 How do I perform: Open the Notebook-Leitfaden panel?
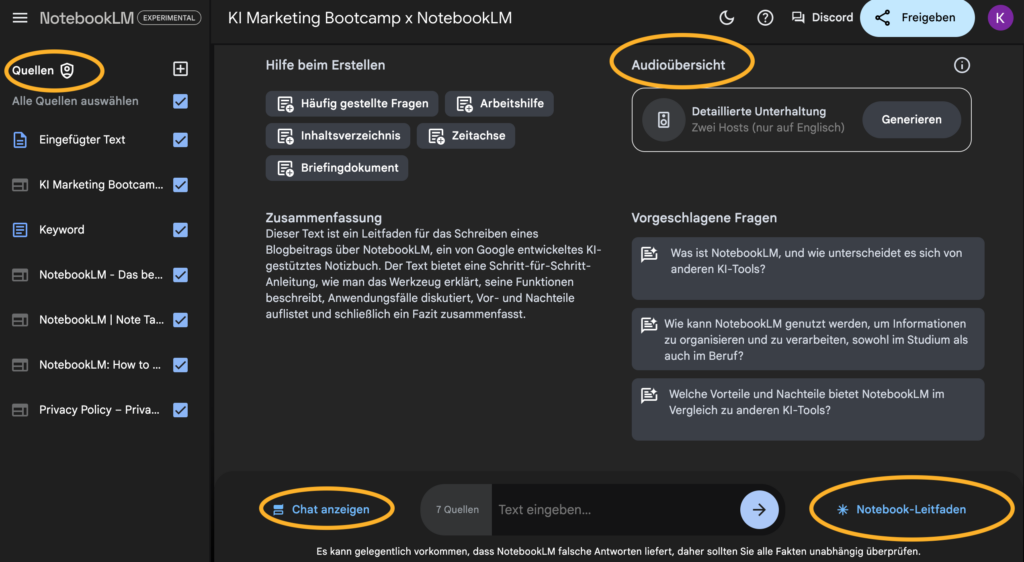click(x=902, y=510)
